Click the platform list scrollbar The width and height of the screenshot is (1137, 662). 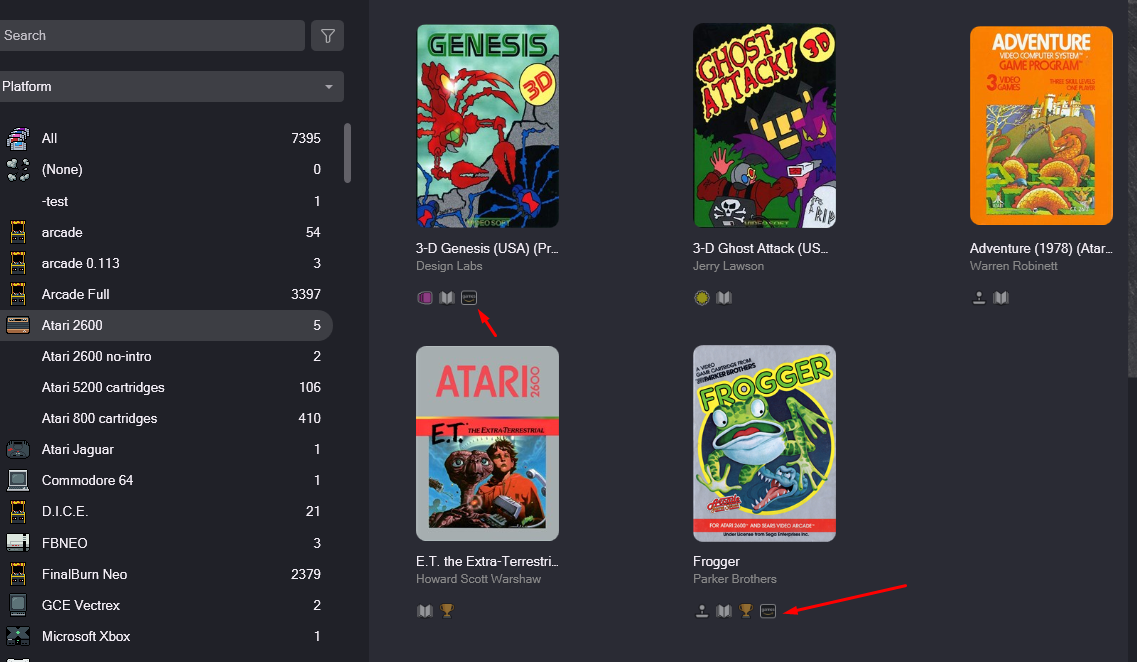pyautogui.click(x=347, y=153)
